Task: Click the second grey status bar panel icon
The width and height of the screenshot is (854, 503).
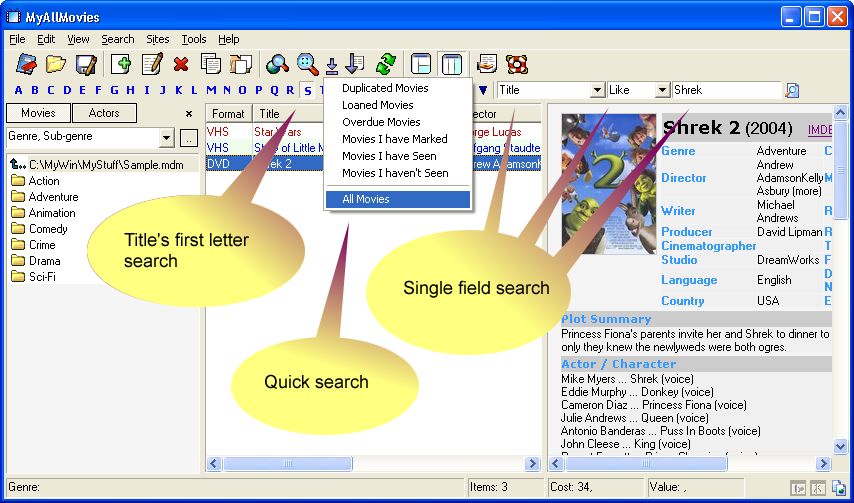Action: point(818,488)
